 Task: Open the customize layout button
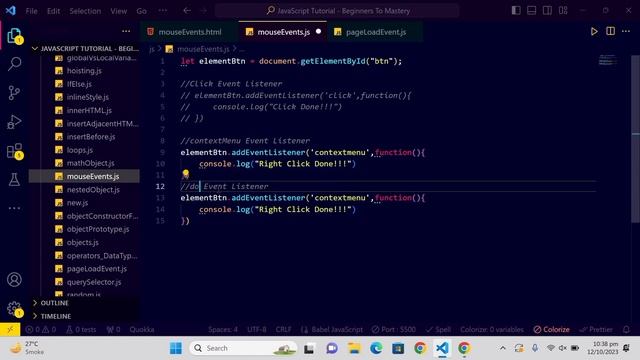[563, 11]
